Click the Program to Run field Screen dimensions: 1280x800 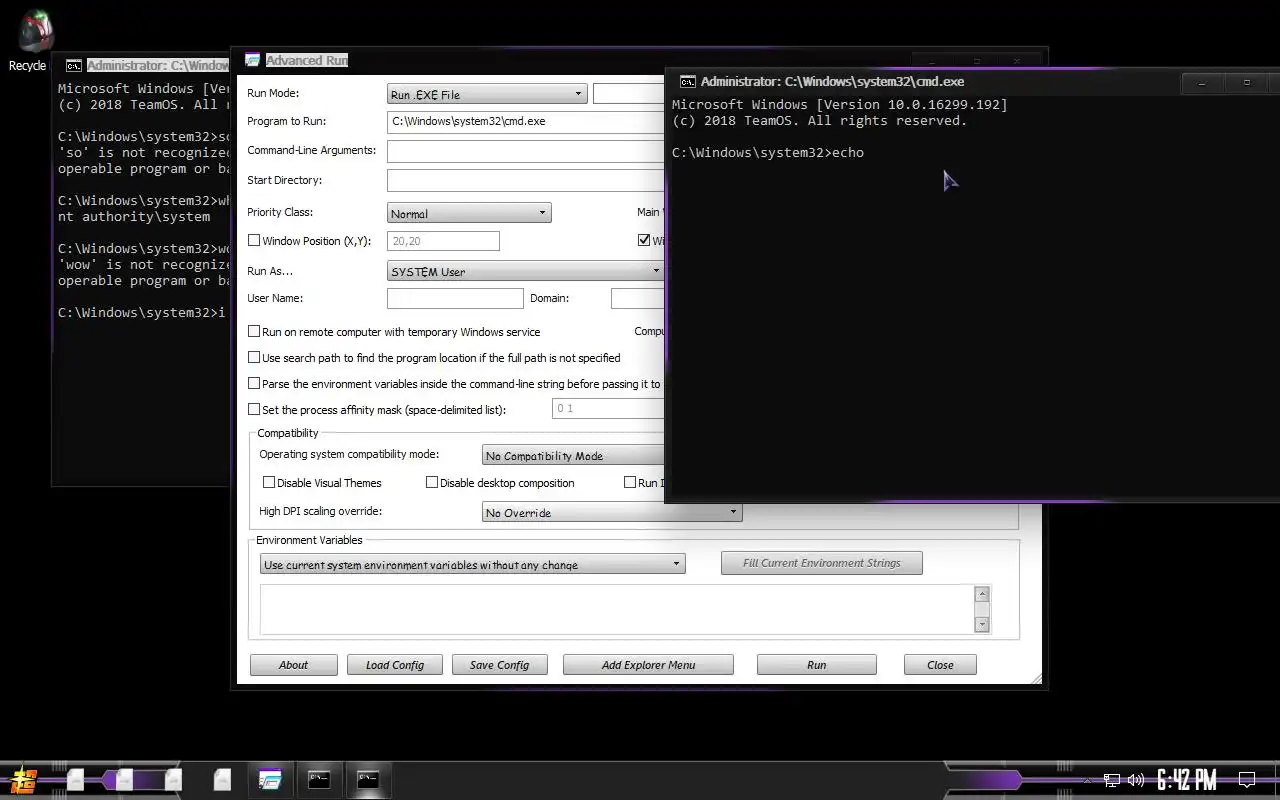point(525,122)
